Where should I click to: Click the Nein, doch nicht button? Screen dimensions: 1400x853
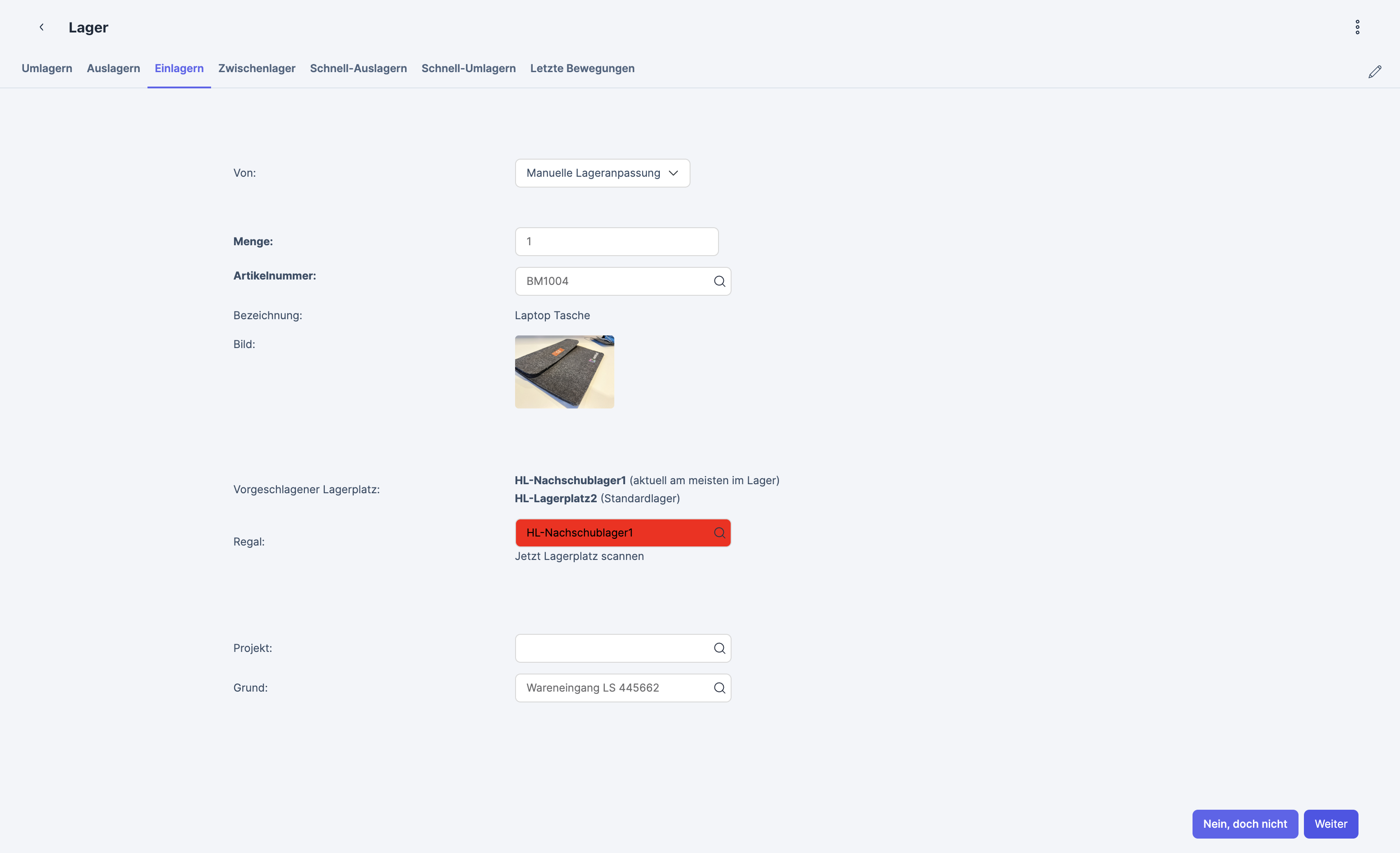[1244, 823]
